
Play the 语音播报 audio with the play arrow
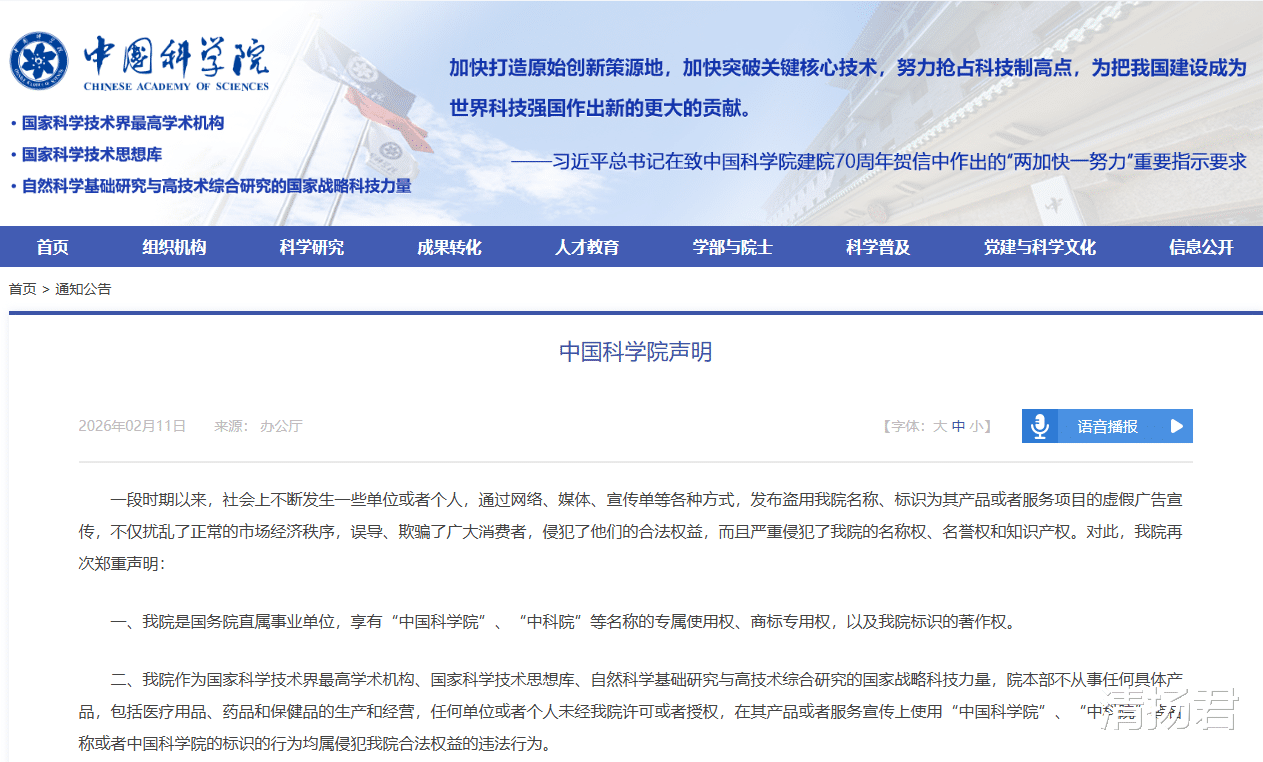[x=1177, y=426]
